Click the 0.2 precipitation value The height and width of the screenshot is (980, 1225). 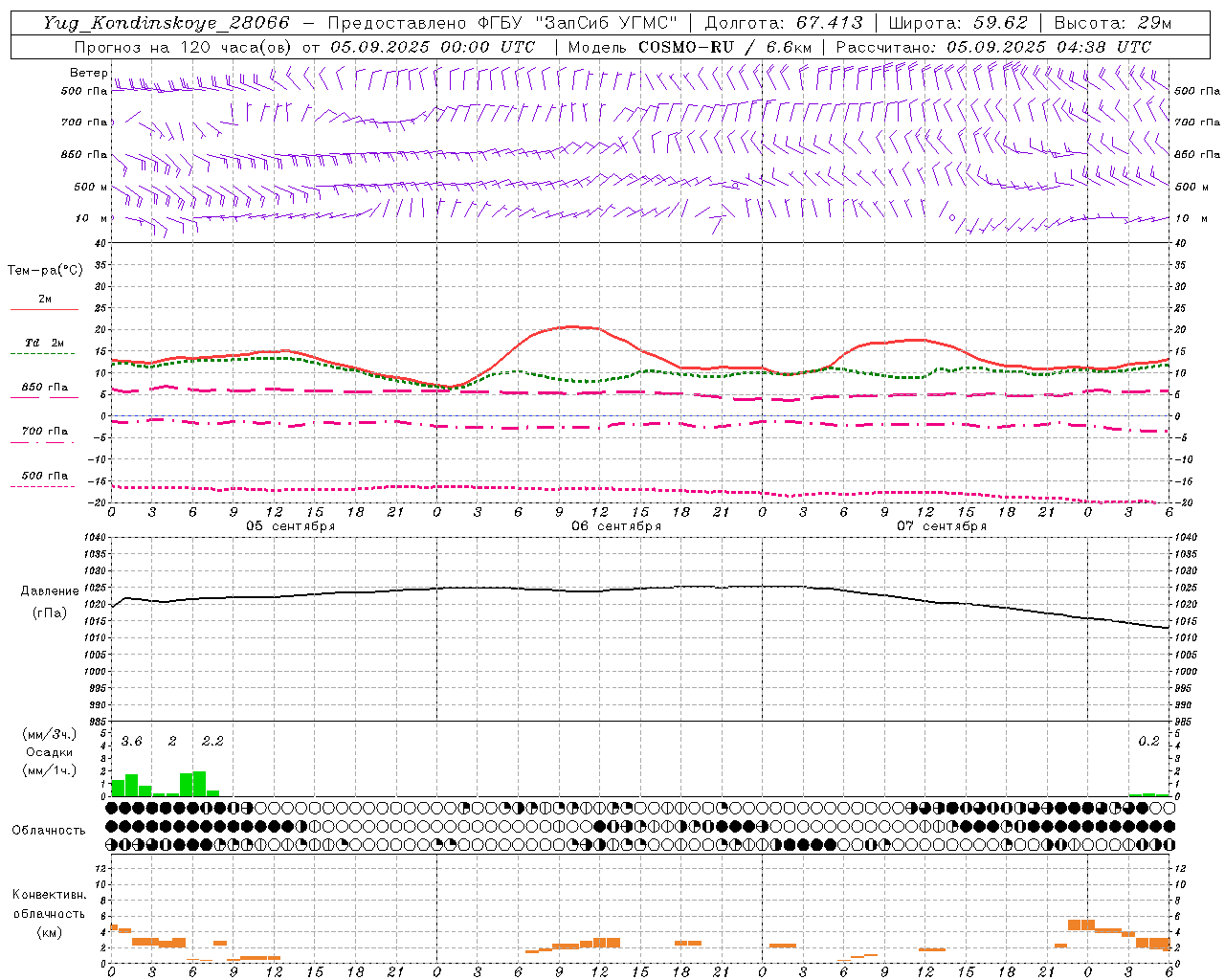1148,742
